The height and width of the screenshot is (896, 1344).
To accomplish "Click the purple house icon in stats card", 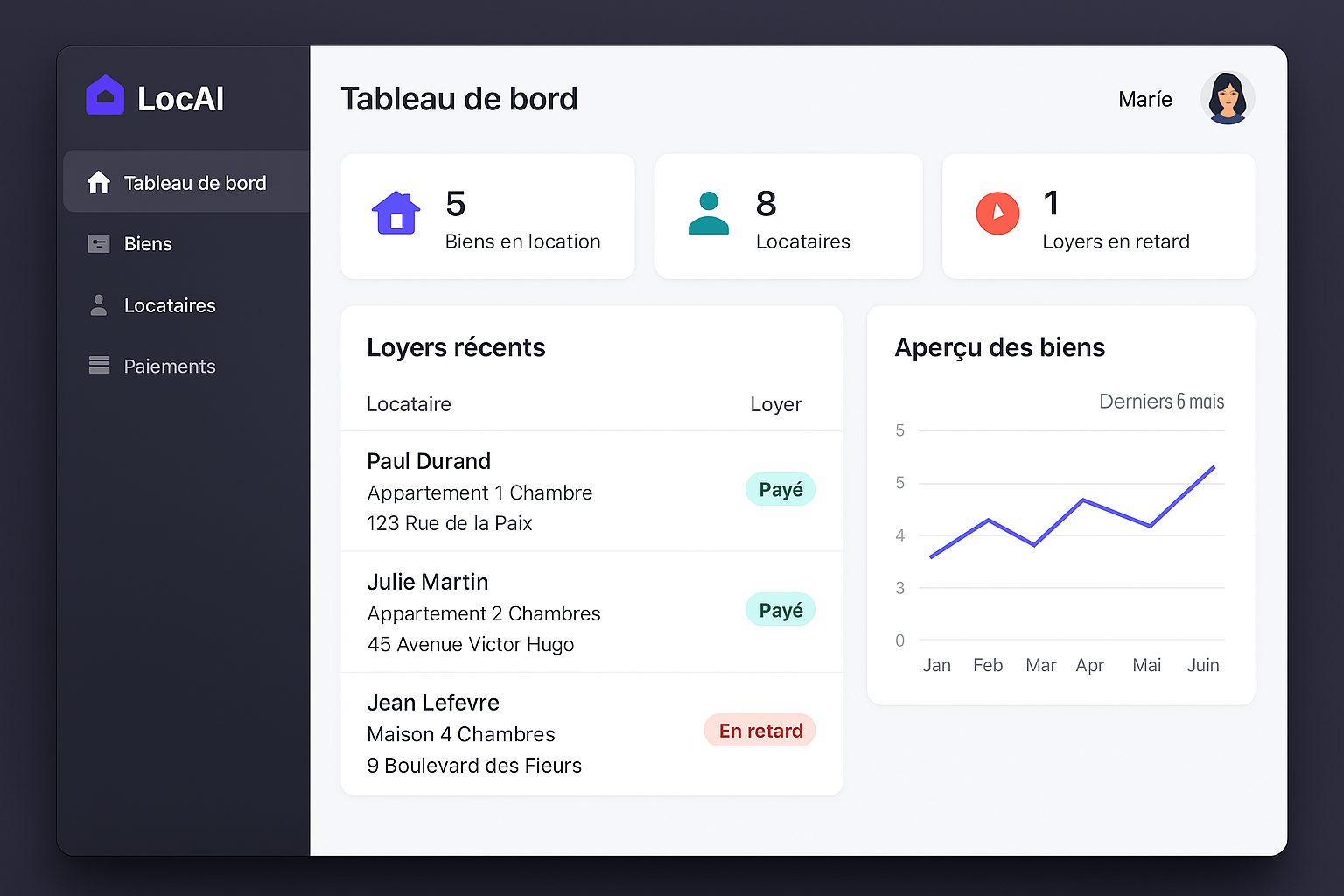I will pos(396,213).
